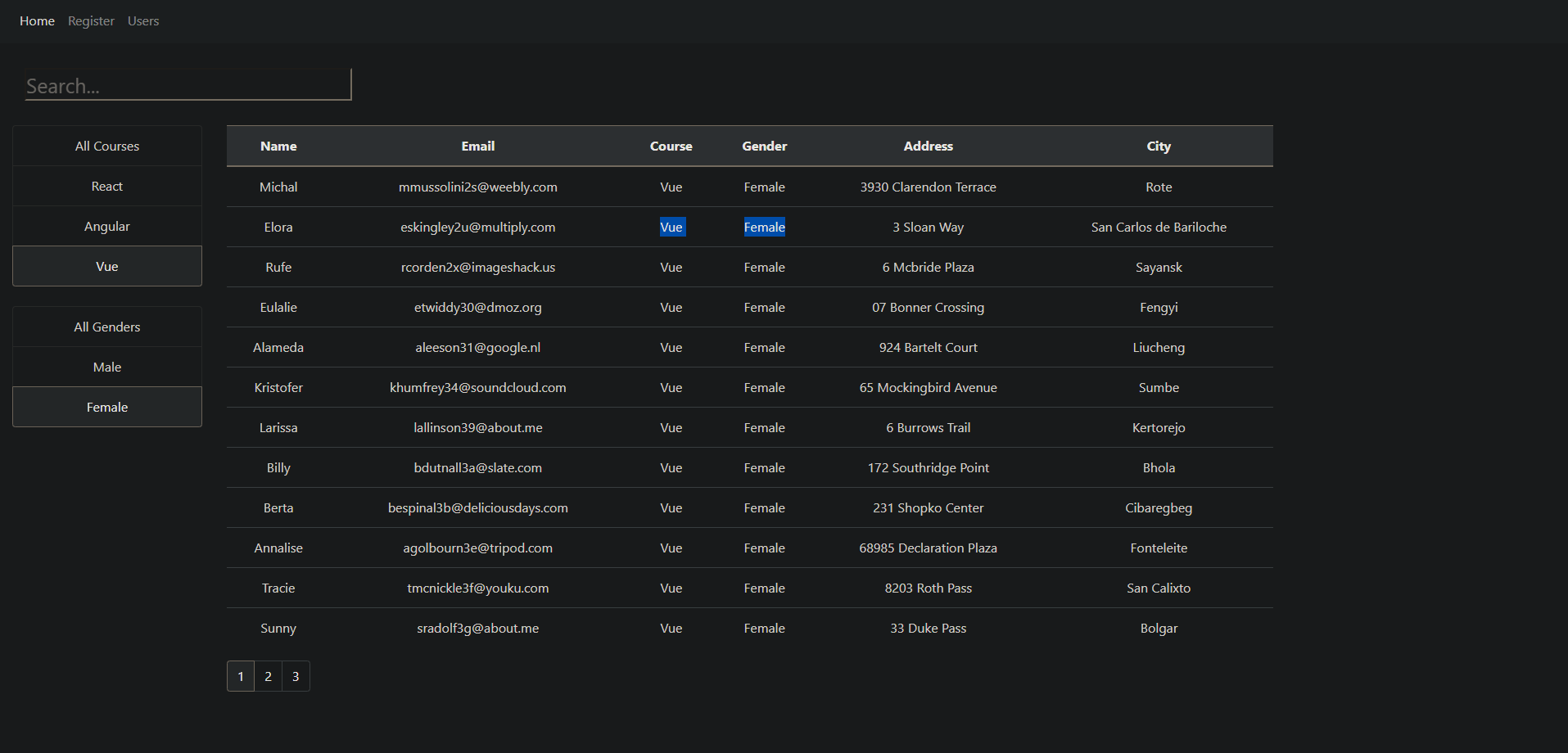Select the All Courses filter
The image size is (1568, 753).
coord(107,147)
